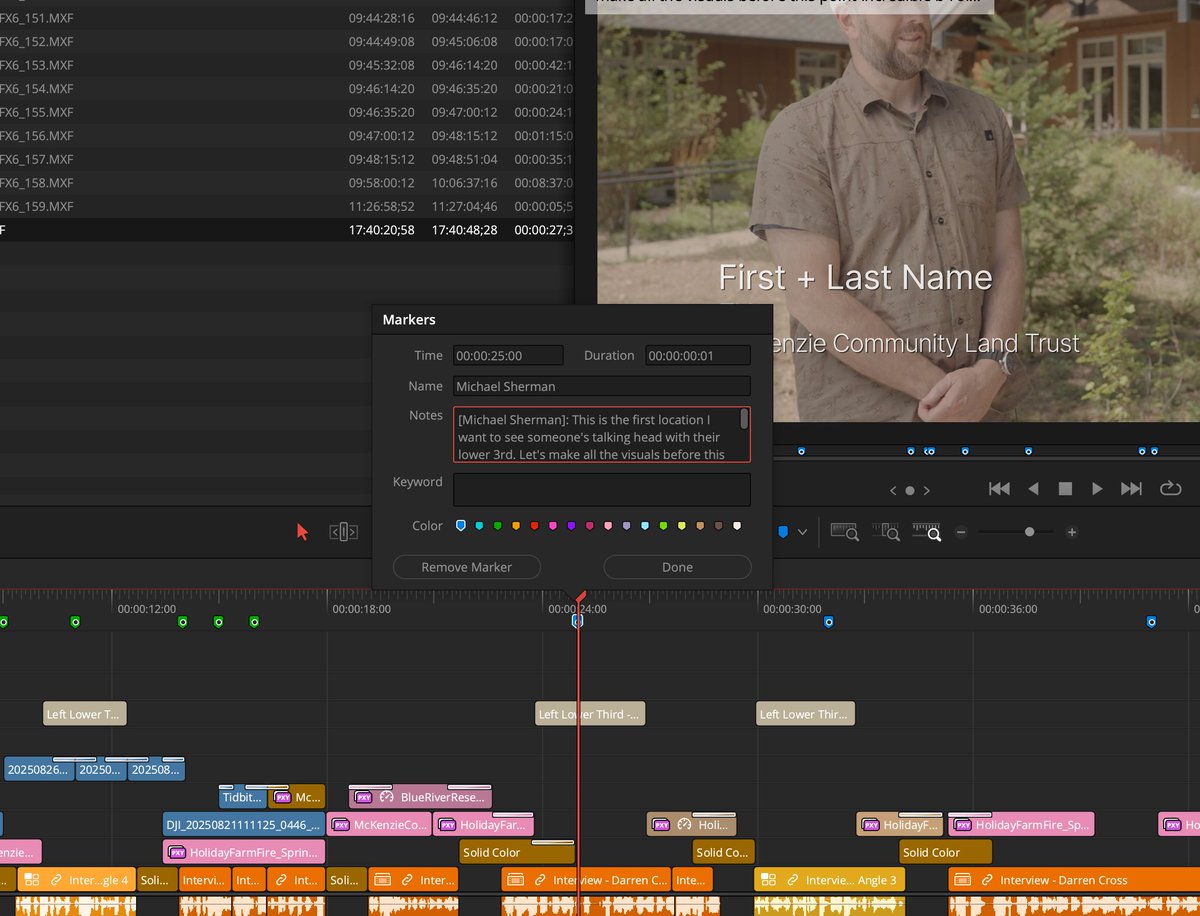Click Done in the Markers dialog
1200x916 pixels.
677,567
